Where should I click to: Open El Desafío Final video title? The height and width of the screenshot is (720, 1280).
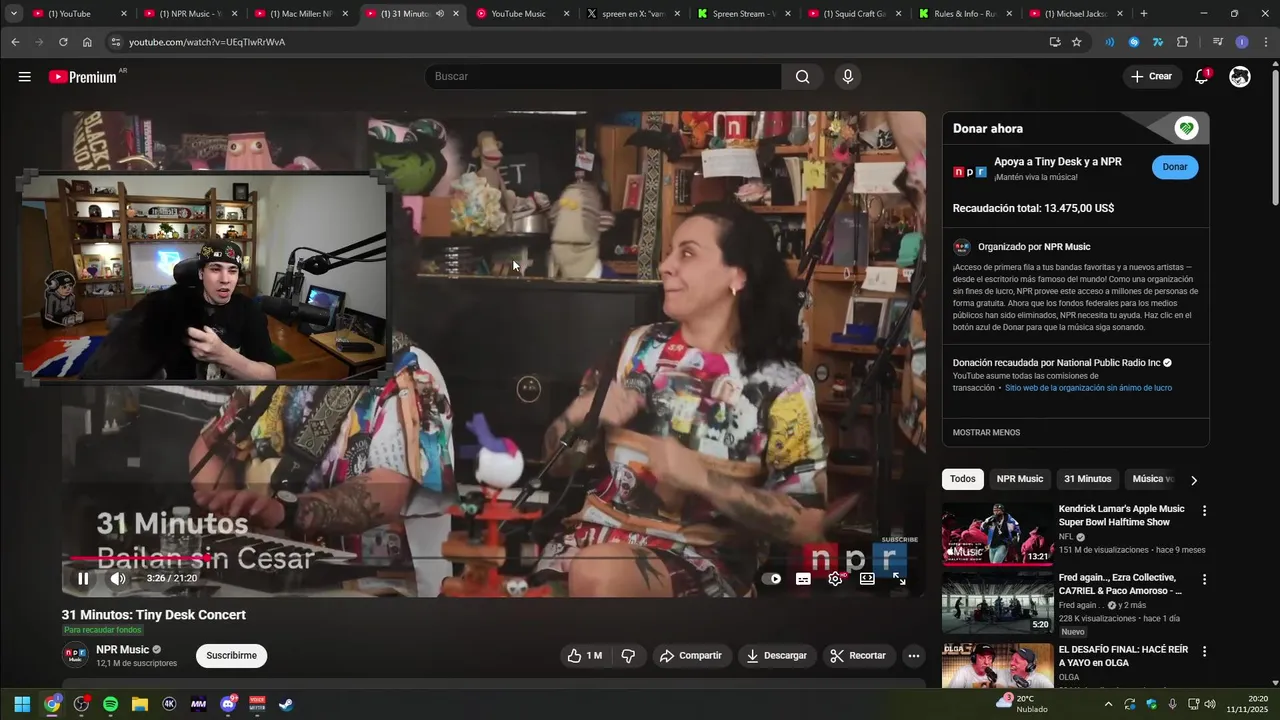click(1123, 656)
